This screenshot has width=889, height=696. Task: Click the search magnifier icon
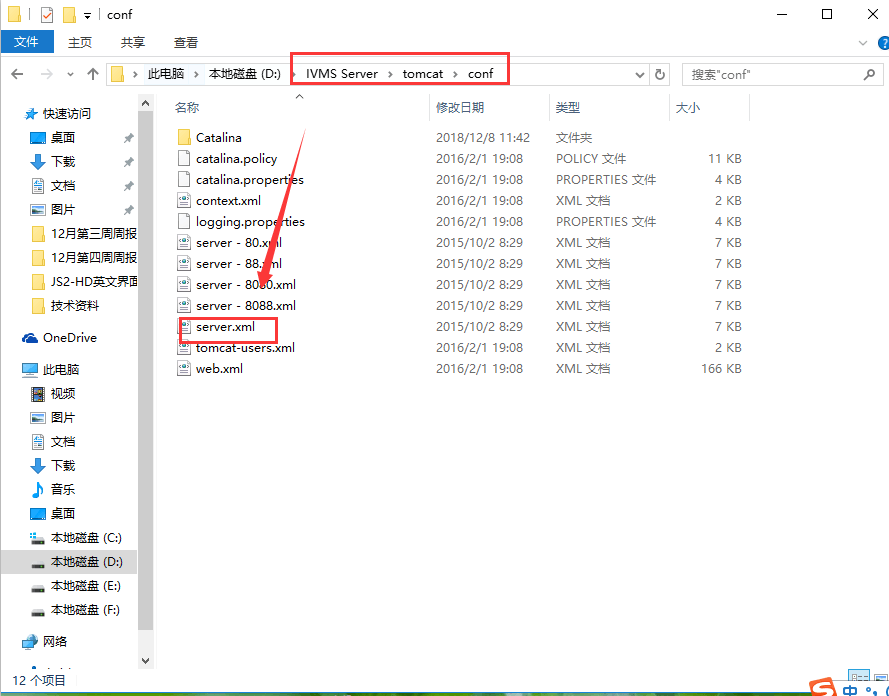869,74
